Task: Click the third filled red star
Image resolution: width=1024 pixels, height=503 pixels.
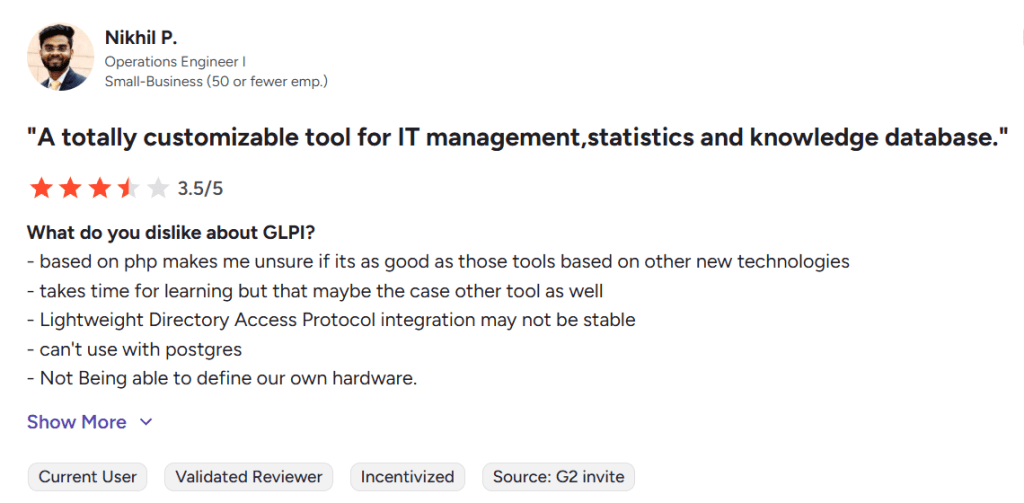Action: pyautogui.click(x=100, y=188)
